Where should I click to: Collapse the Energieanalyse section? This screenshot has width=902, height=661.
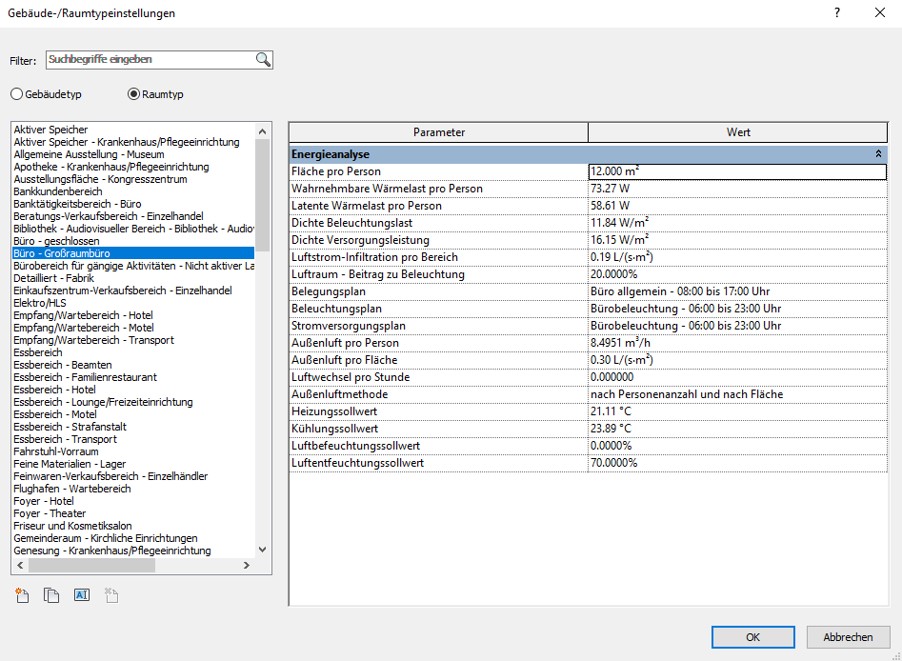point(878,154)
